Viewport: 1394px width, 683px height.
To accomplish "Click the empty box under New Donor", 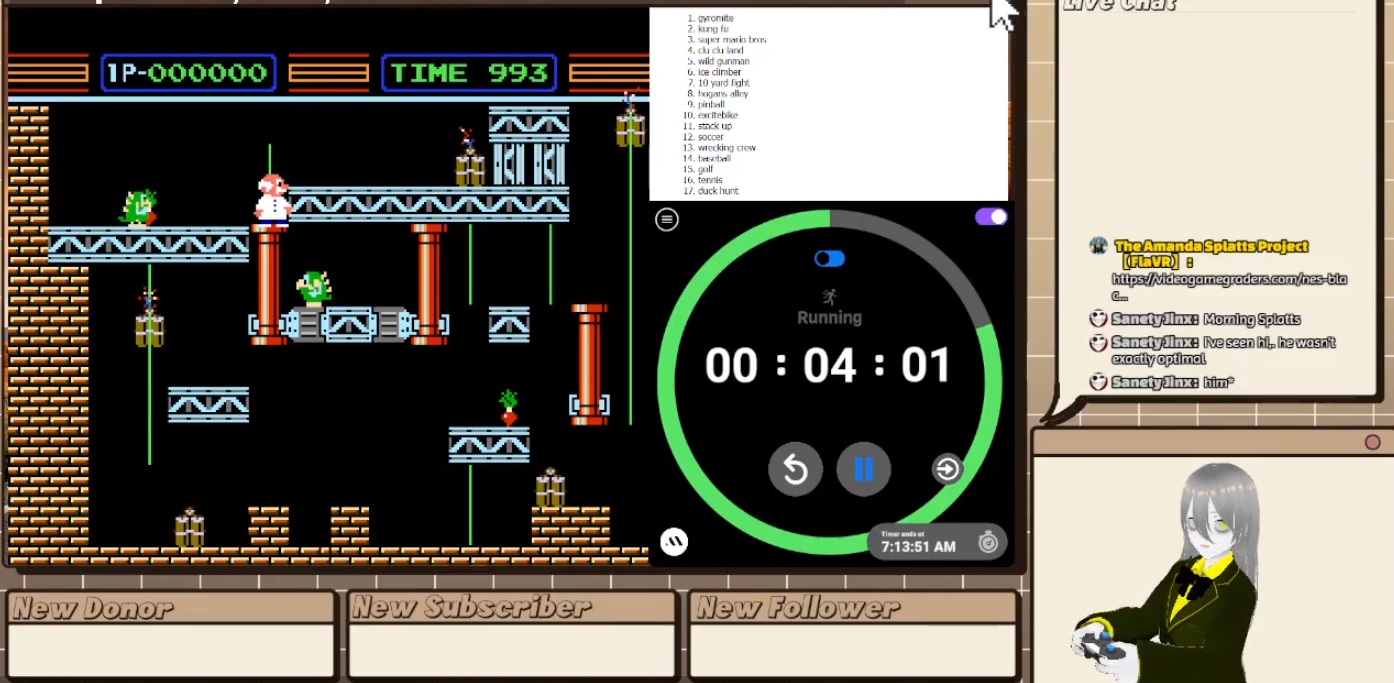I will 171,650.
